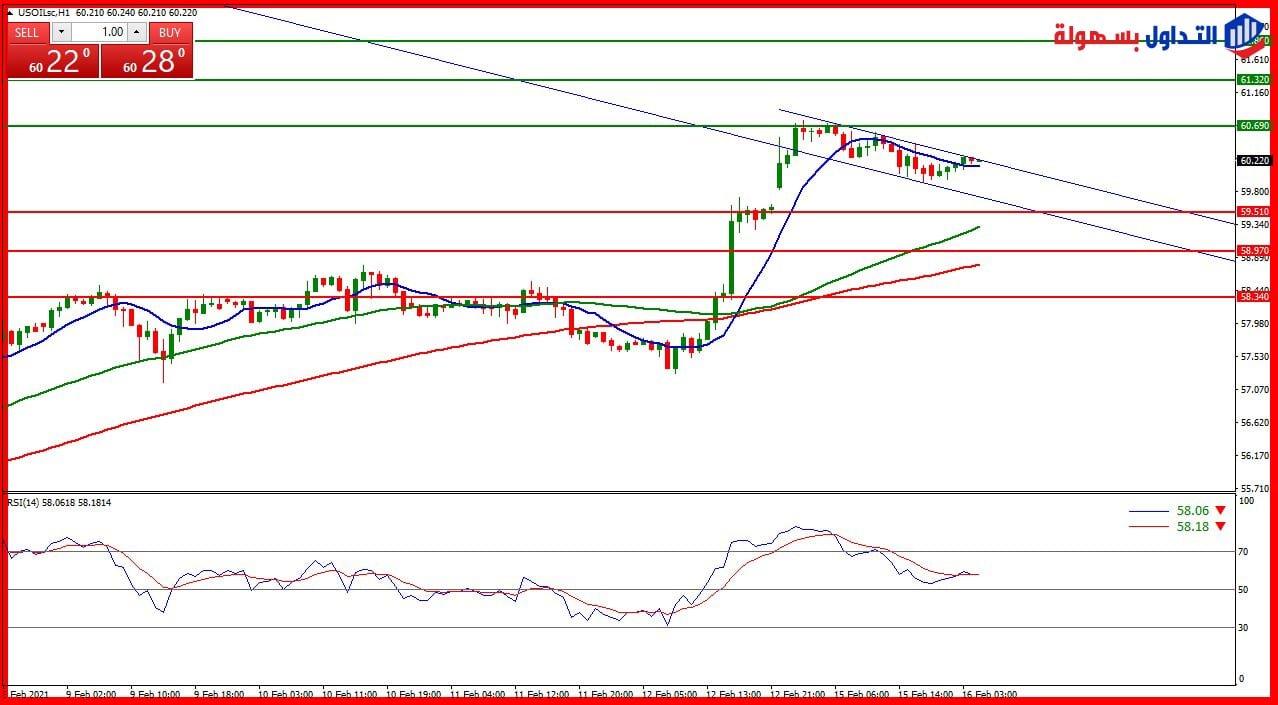
Task: Click the 1.00 volume input field
Action: coord(99,32)
